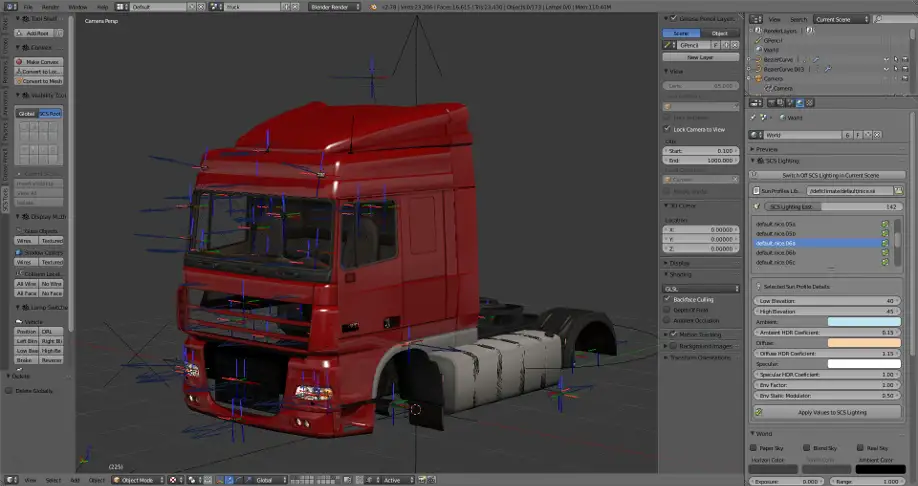The height and width of the screenshot is (486, 918).
Task: Expand the Transform Orientations panel
Action: tap(700, 357)
